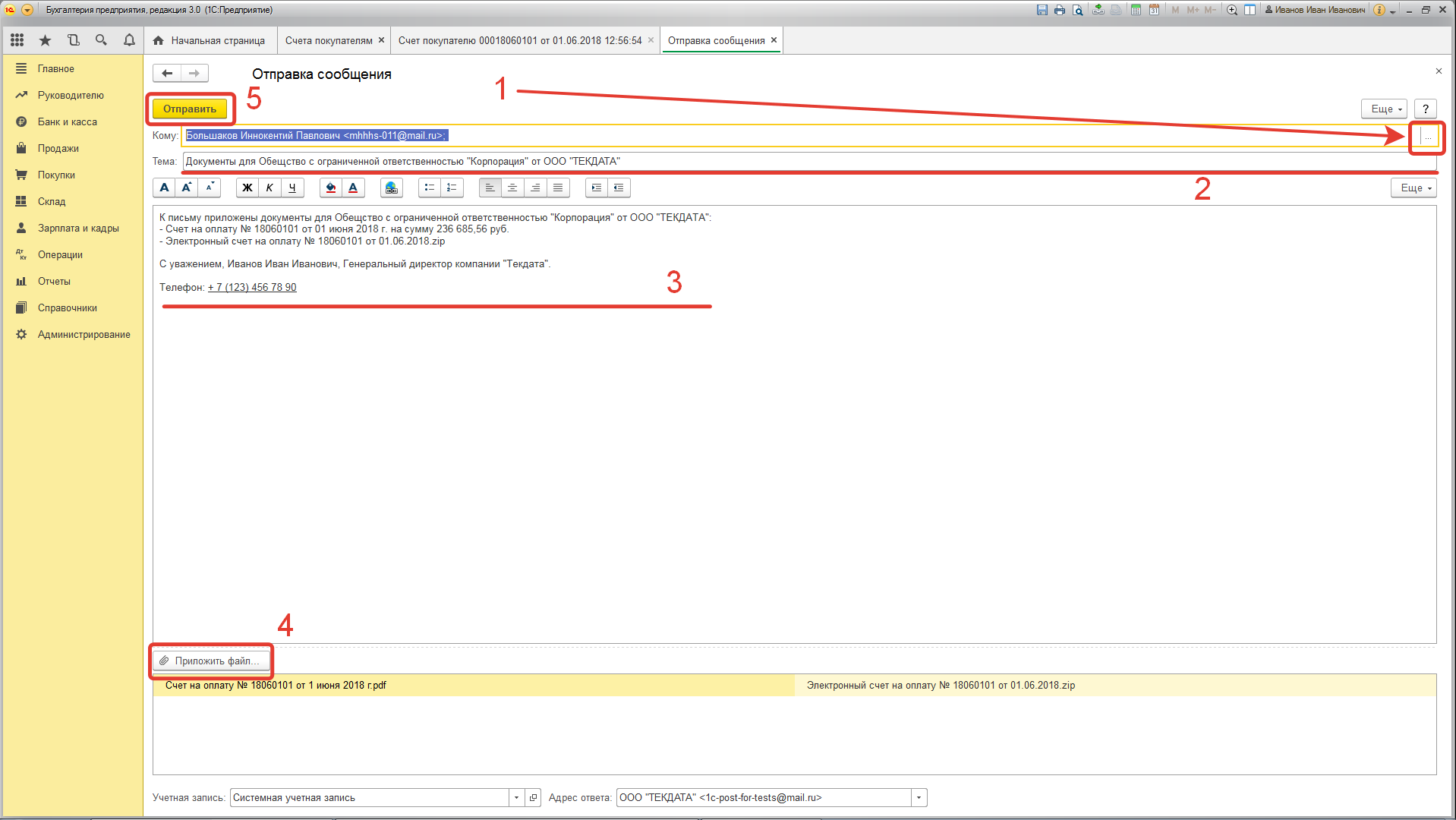The image size is (1456, 820).
Task: Pick the text font color
Action: (353, 188)
